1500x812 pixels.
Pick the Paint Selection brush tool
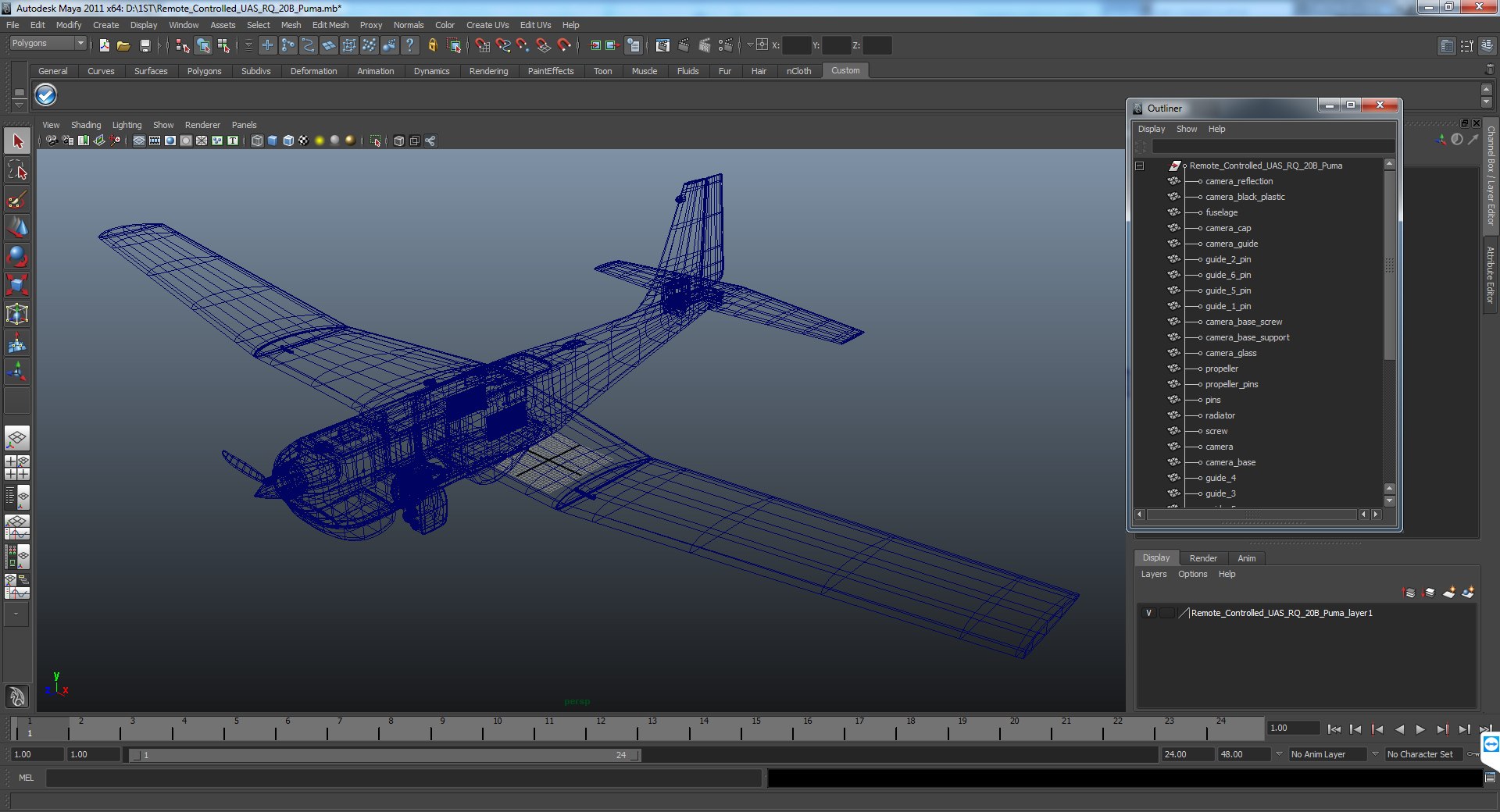pyautogui.click(x=17, y=199)
